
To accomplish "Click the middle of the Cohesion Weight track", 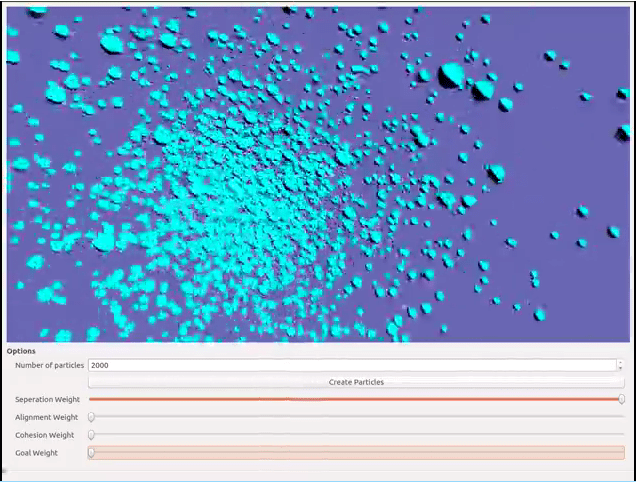I will (x=356, y=435).
